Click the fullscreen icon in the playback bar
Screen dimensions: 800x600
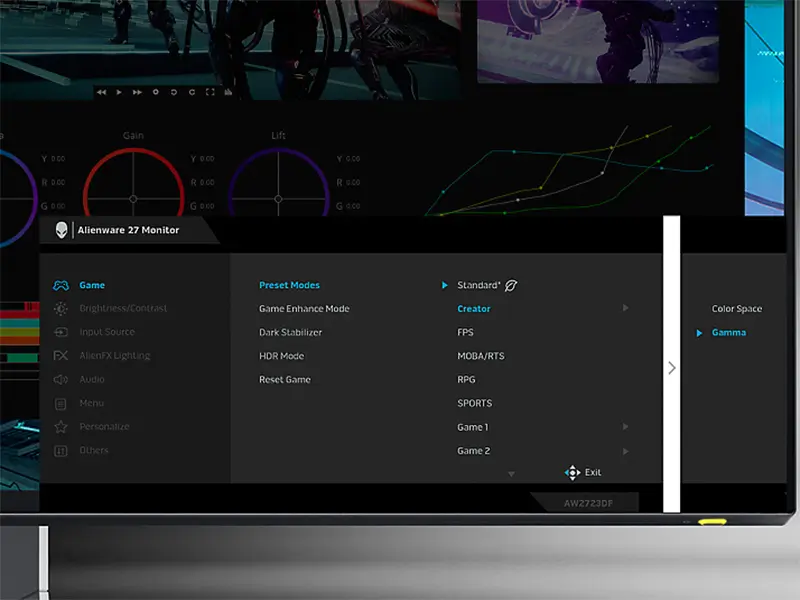[x=209, y=92]
